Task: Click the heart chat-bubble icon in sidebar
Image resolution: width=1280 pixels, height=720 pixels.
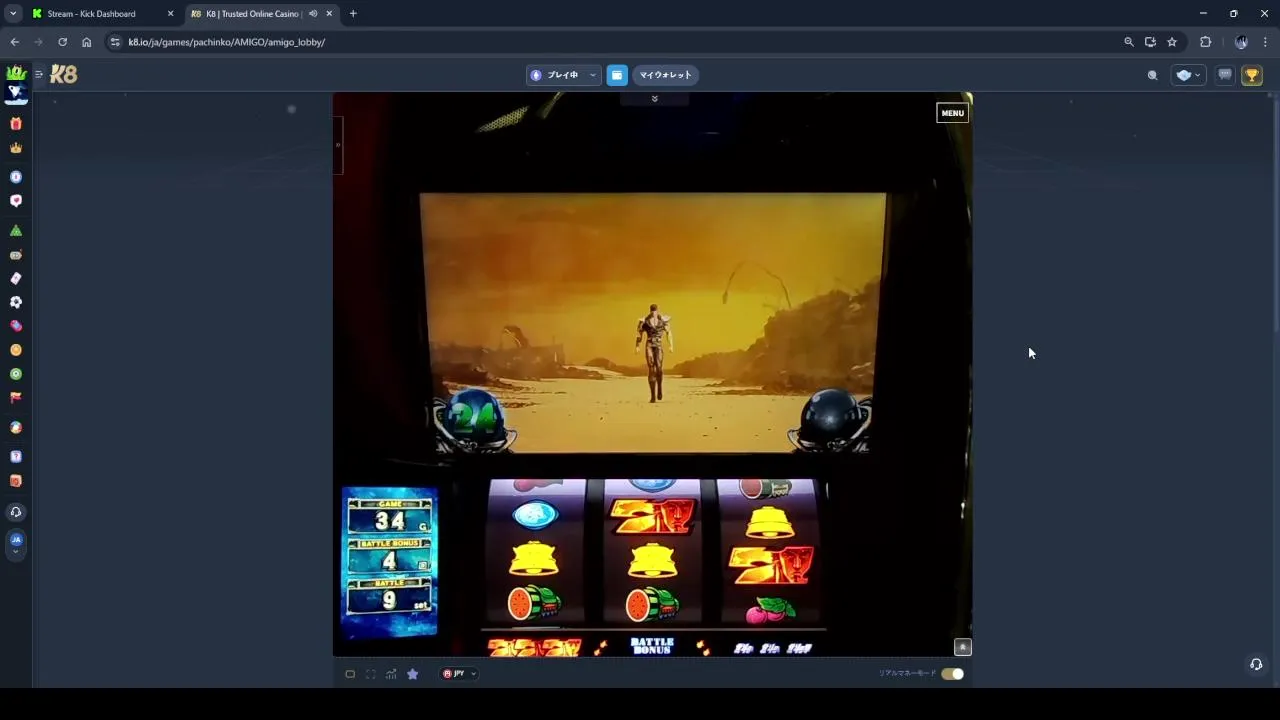Action: 15,201
